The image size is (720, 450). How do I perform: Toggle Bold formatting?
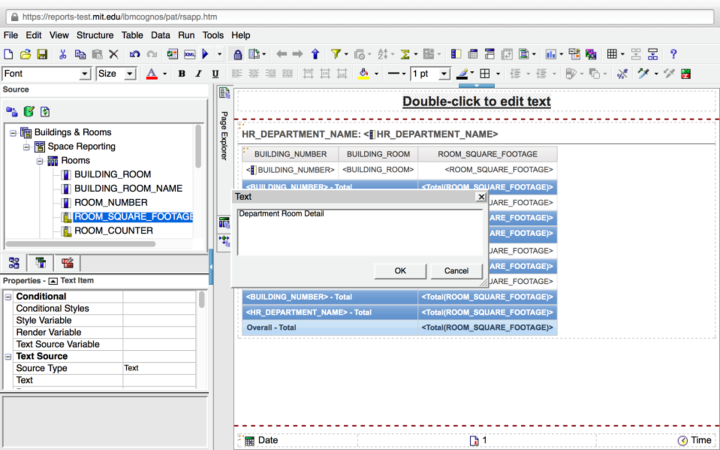[182, 74]
